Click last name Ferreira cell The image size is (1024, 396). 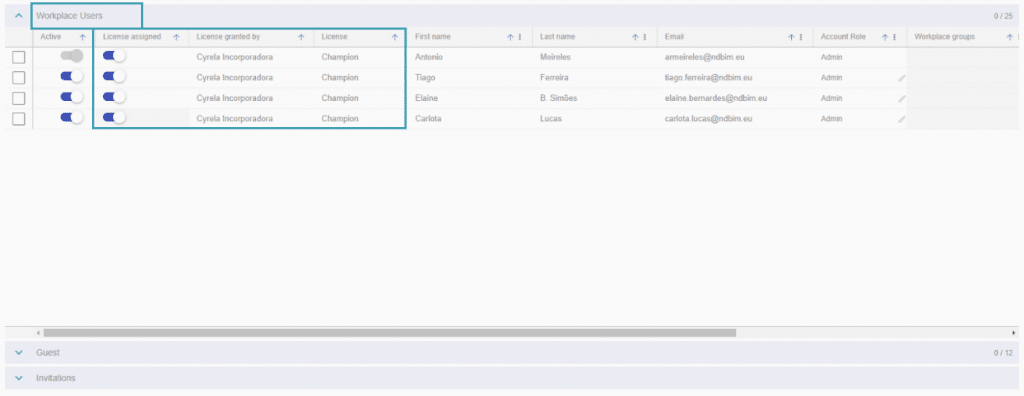554,78
